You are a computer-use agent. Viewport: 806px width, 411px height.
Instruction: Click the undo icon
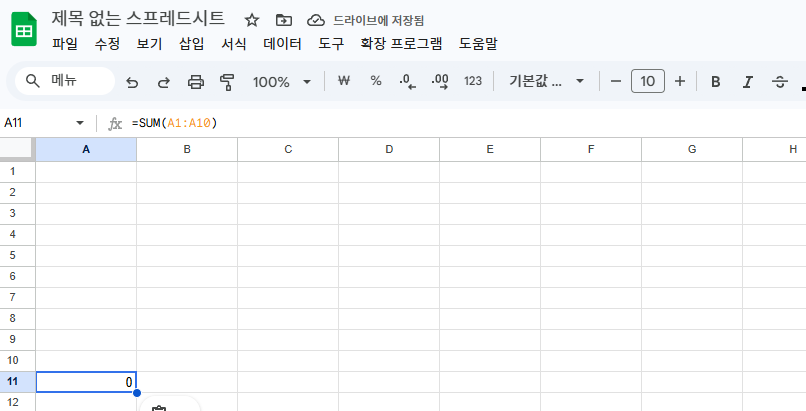(132, 82)
